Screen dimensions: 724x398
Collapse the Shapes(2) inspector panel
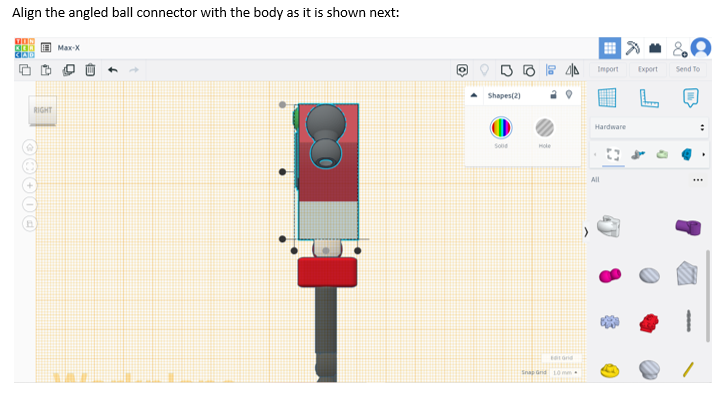point(474,96)
